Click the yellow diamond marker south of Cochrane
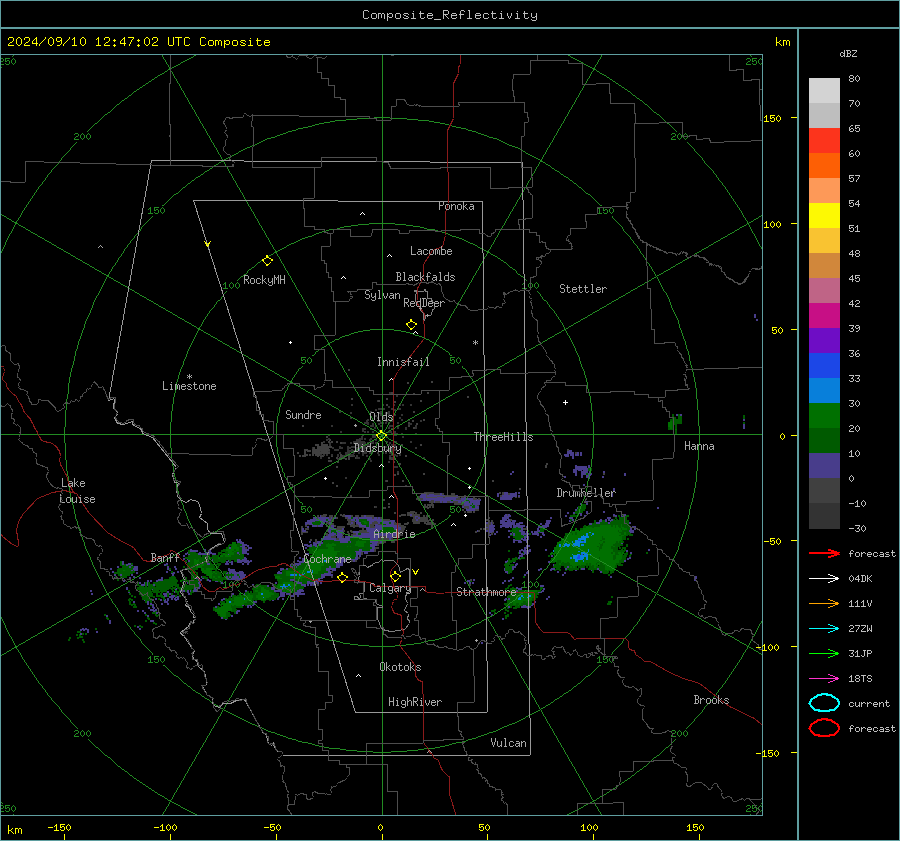The height and width of the screenshot is (841, 900). [343, 577]
